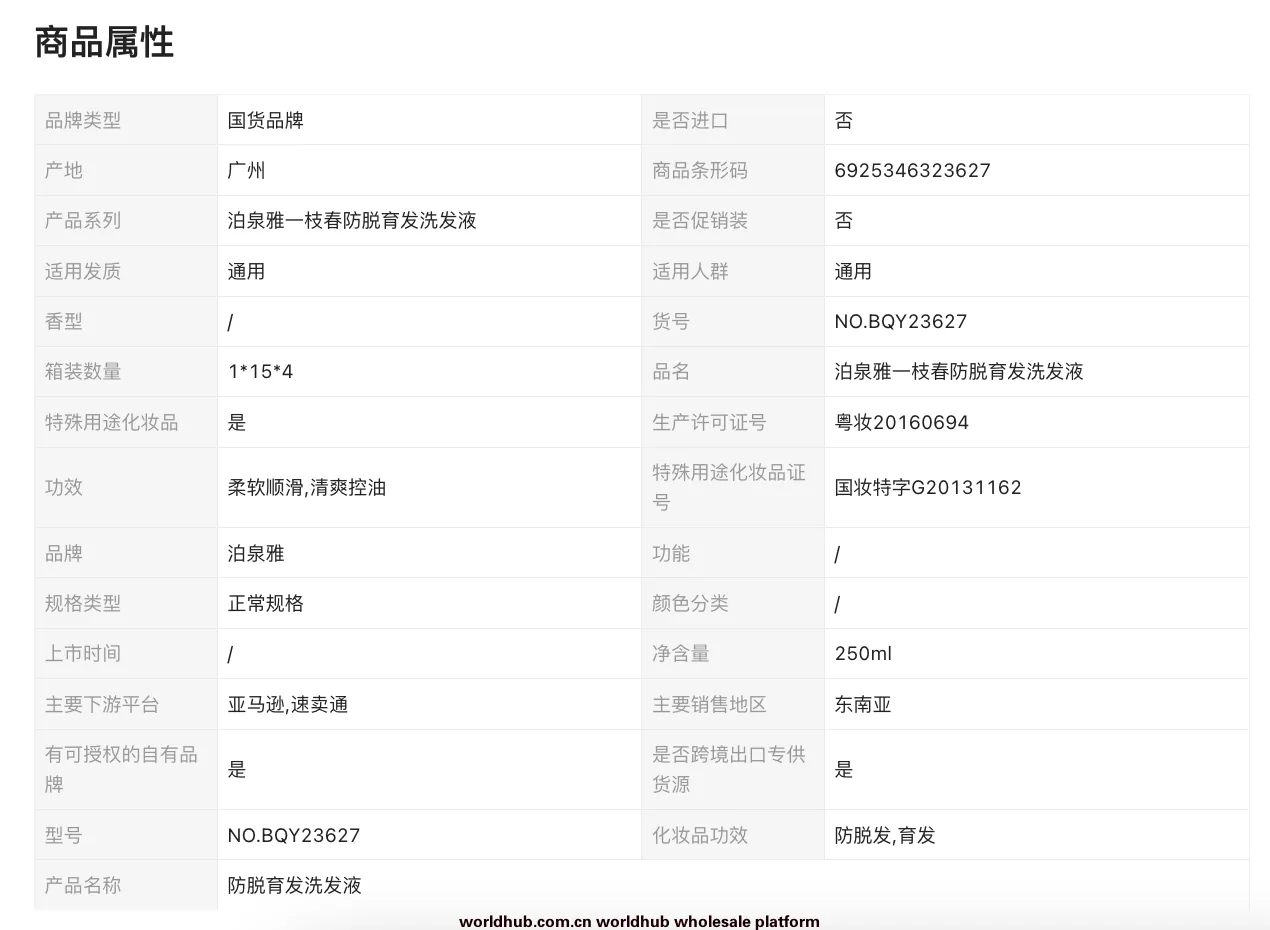Click the 是 value beside 有可授权的自有品牌
Image resolution: width=1270 pixels, height=930 pixels.
pos(237,769)
